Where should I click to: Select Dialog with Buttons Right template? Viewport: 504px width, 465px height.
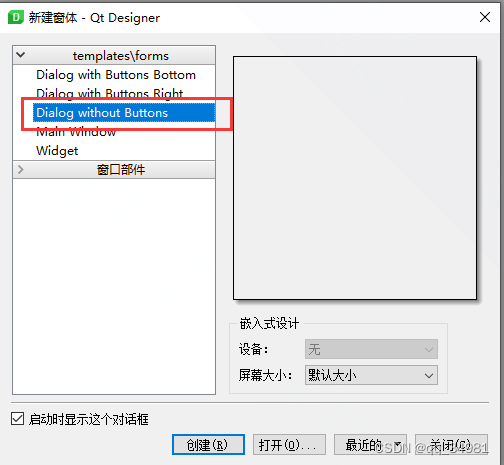110,93
